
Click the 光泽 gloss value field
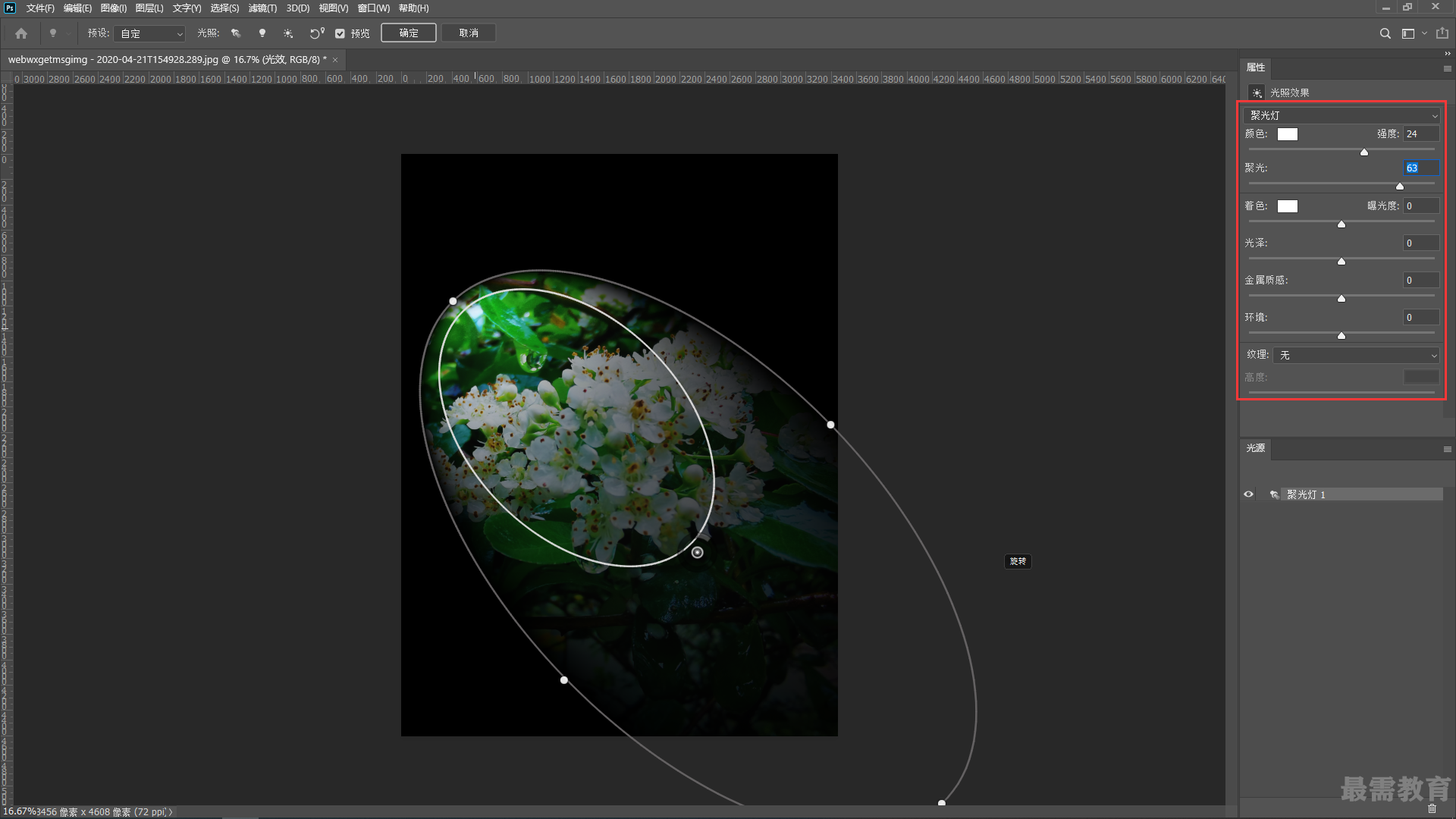click(x=1421, y=243)
